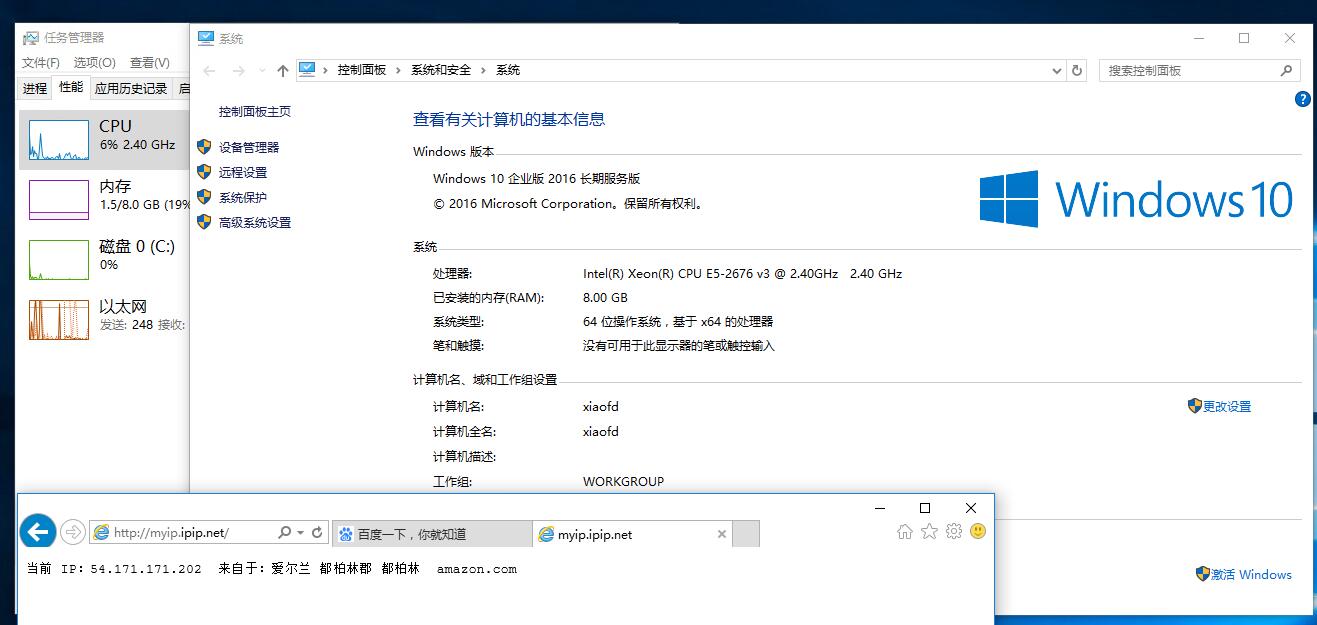
Task: Switch to the 百度一下 browser tab
Action: 430,534
